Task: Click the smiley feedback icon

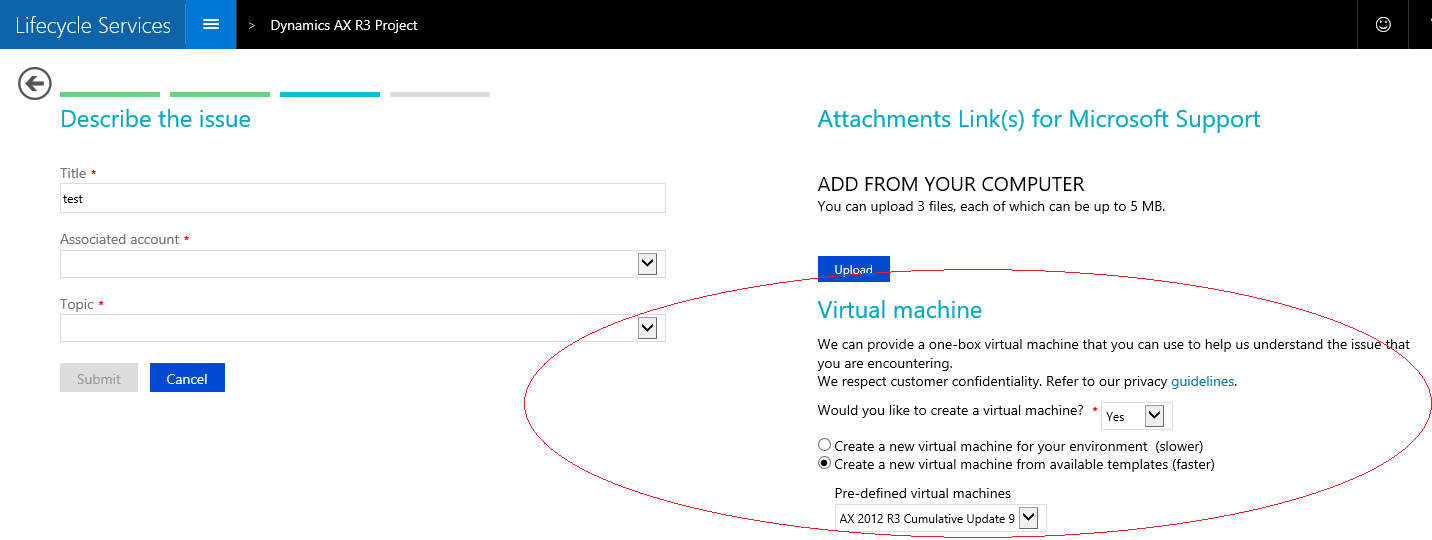Action: [x=1383, y=25]
